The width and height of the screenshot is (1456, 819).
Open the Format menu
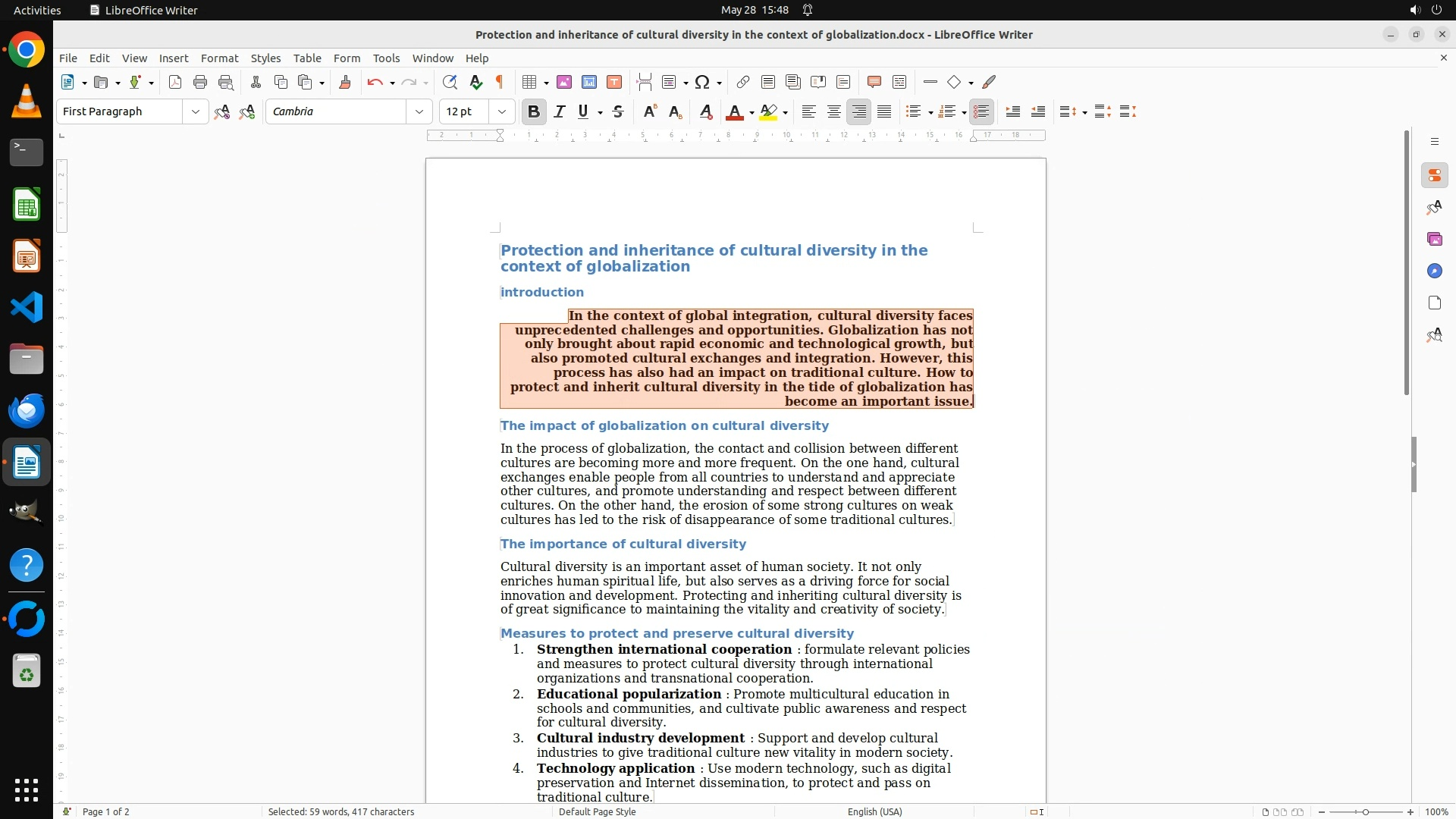(219, 58)
